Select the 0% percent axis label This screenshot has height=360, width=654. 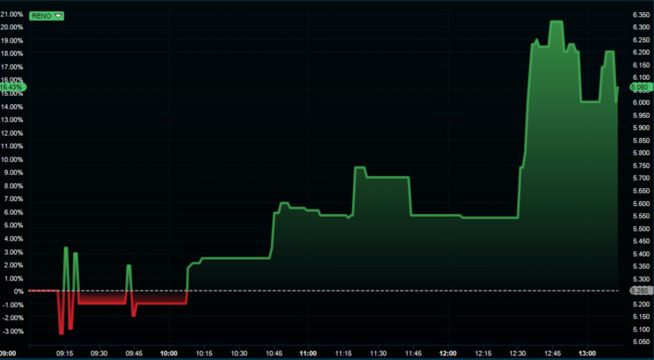pos(18,292)
